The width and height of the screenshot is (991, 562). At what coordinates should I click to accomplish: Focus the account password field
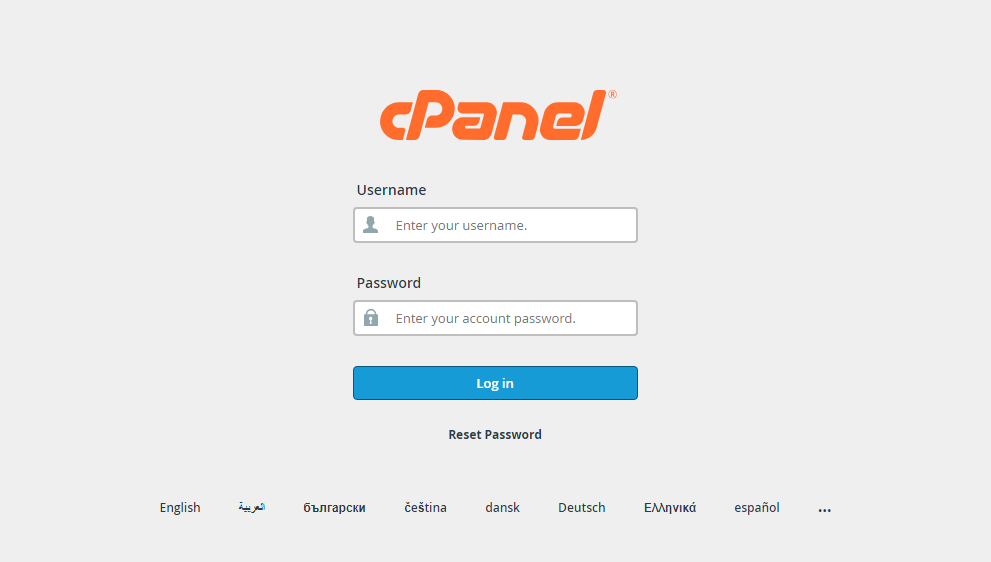point(496,318)
